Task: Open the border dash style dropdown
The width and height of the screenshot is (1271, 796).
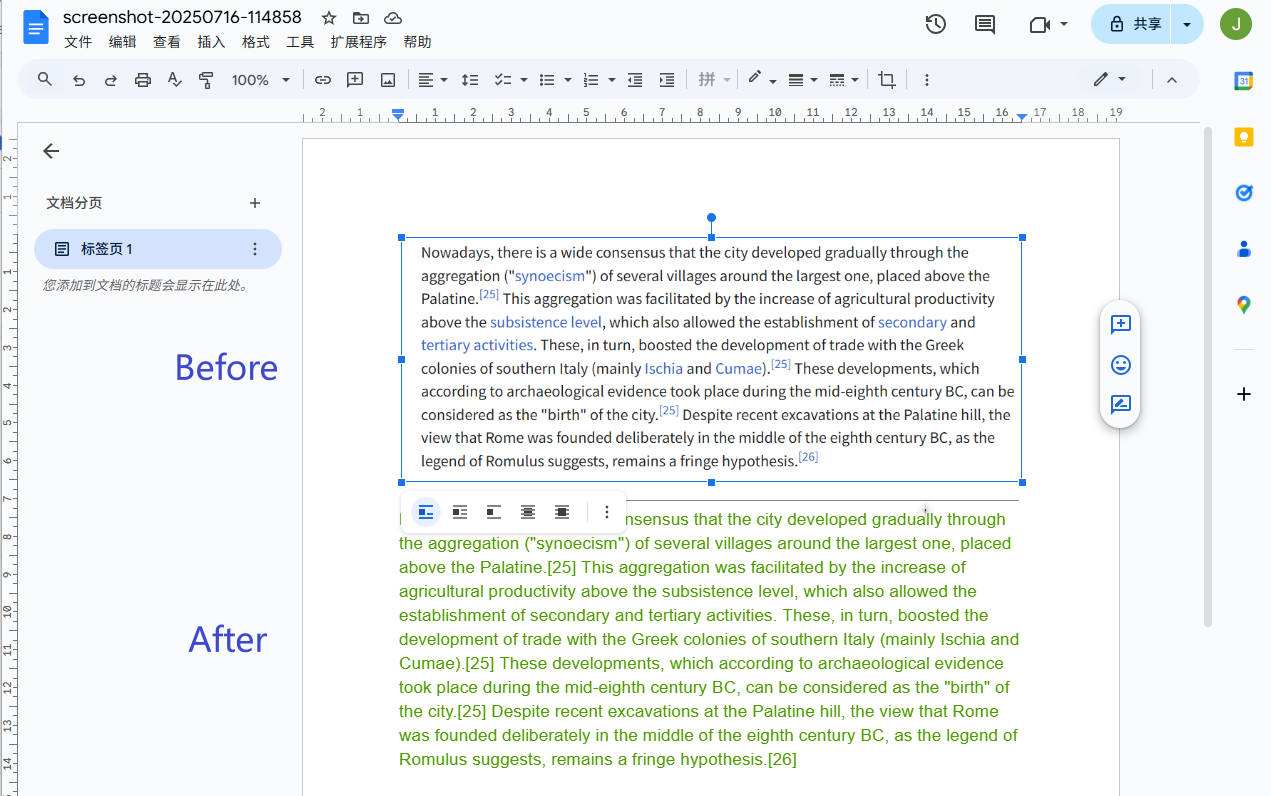Action: [x=845, y=80]
